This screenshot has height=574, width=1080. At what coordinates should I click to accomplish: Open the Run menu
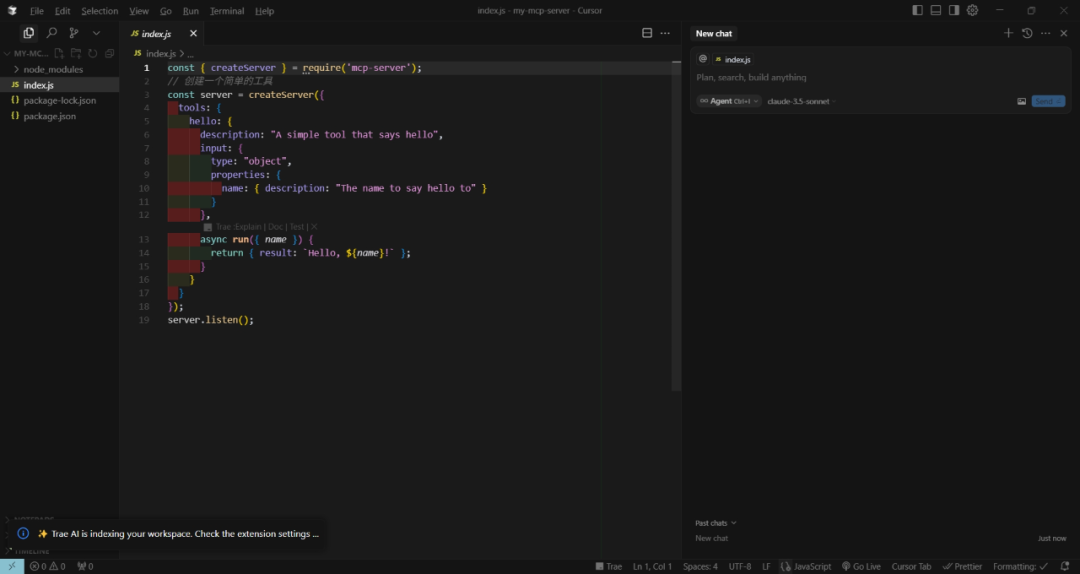[191, 11]
